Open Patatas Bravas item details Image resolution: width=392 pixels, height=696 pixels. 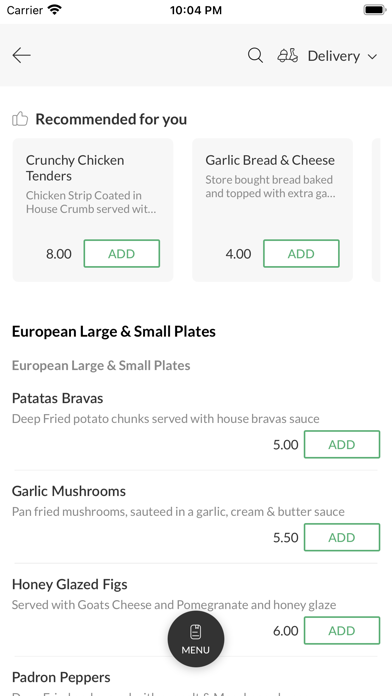(57, 398)
